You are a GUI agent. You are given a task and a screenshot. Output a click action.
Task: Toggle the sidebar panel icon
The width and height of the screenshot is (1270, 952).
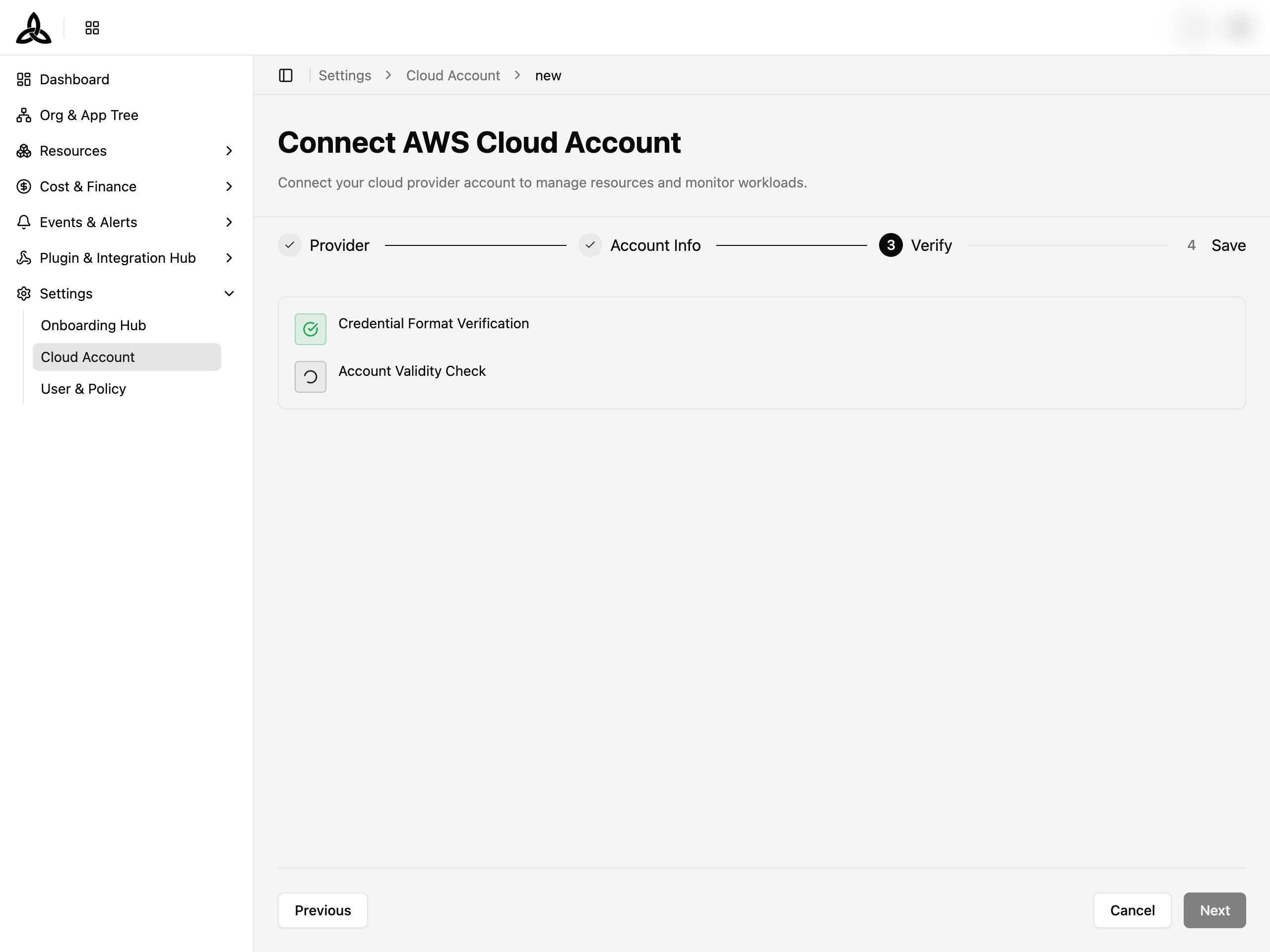(x=285, y=75)
